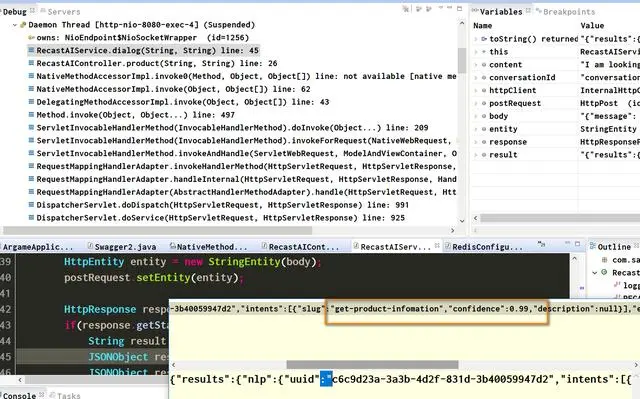Click the Debug panel maximize icon

point(460,8)
